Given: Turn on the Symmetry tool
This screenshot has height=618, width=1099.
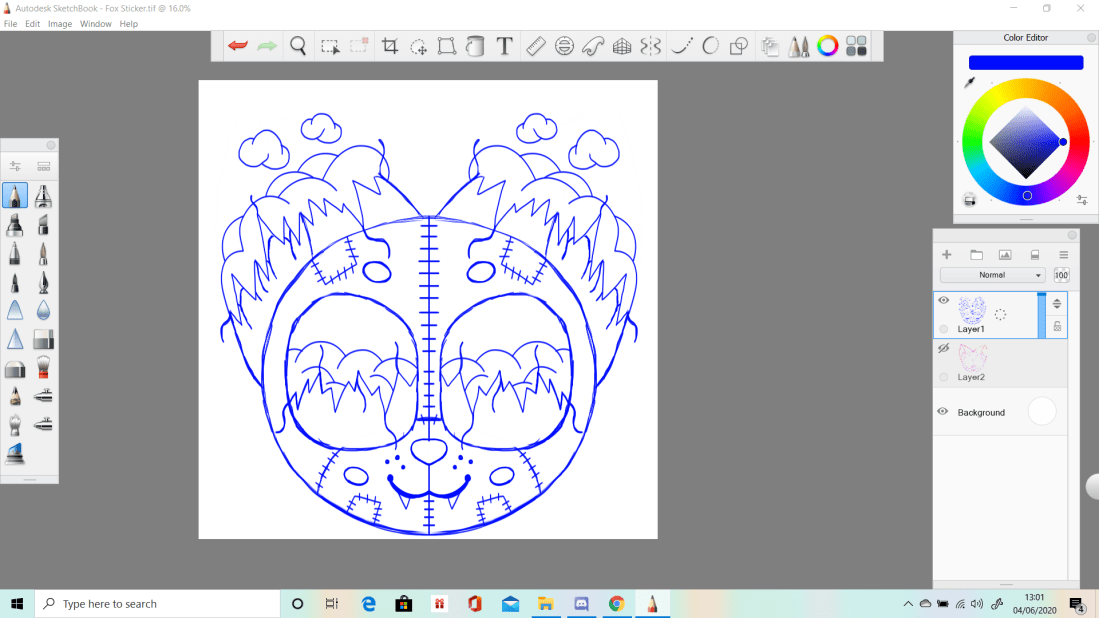Looking at the screenshot, I should point(651,46).
